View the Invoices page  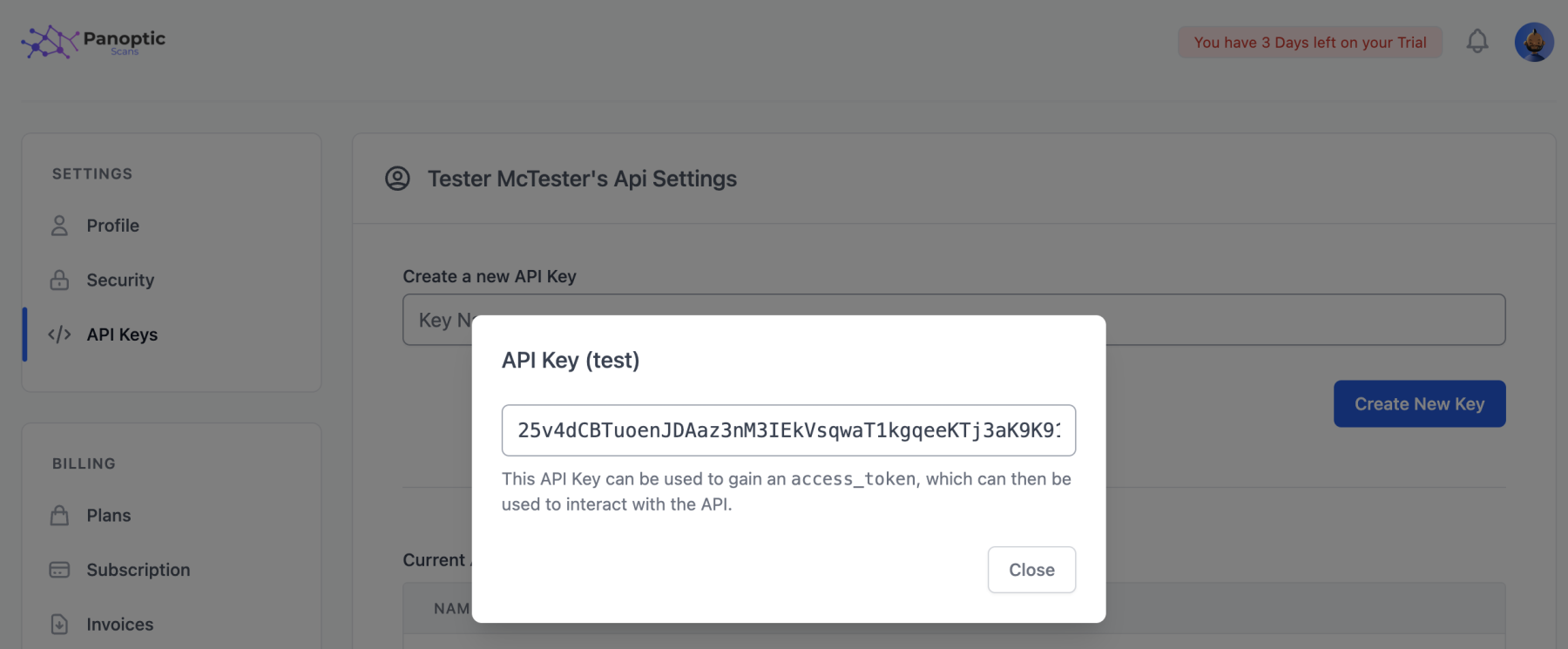(120, 625)
